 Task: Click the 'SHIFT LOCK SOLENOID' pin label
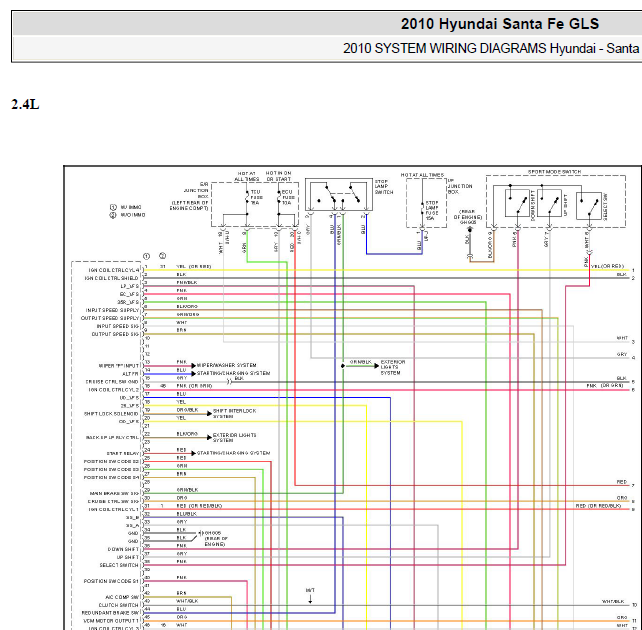pos(111,414)
